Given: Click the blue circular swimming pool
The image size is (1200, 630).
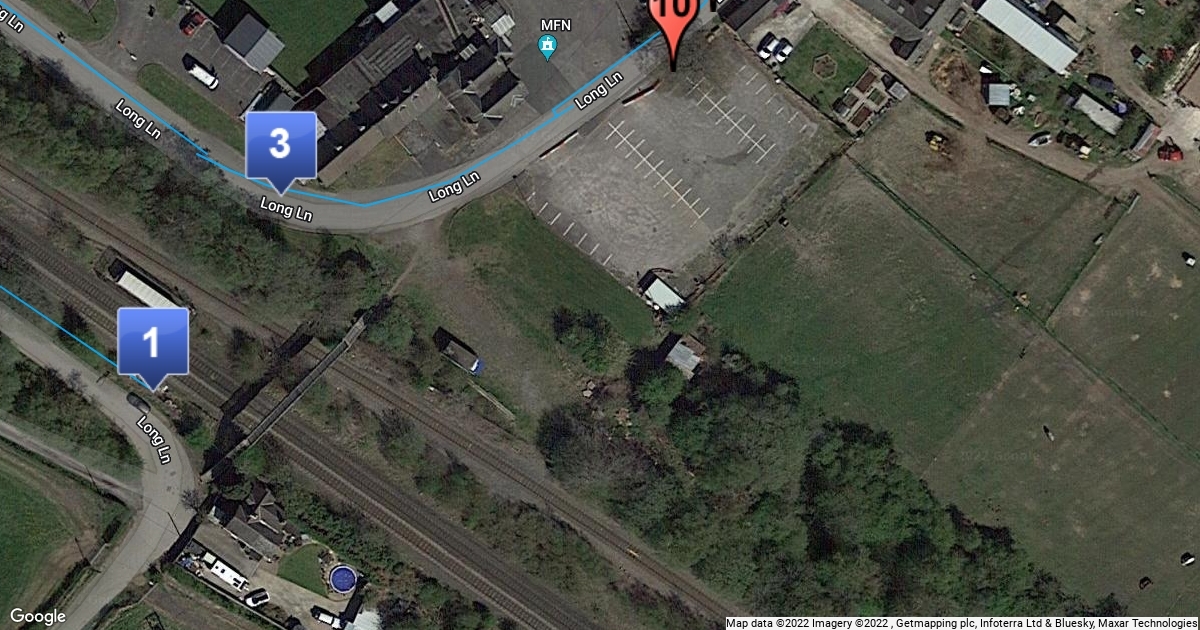Looking at the screenshot, I should tap(343, 579).
